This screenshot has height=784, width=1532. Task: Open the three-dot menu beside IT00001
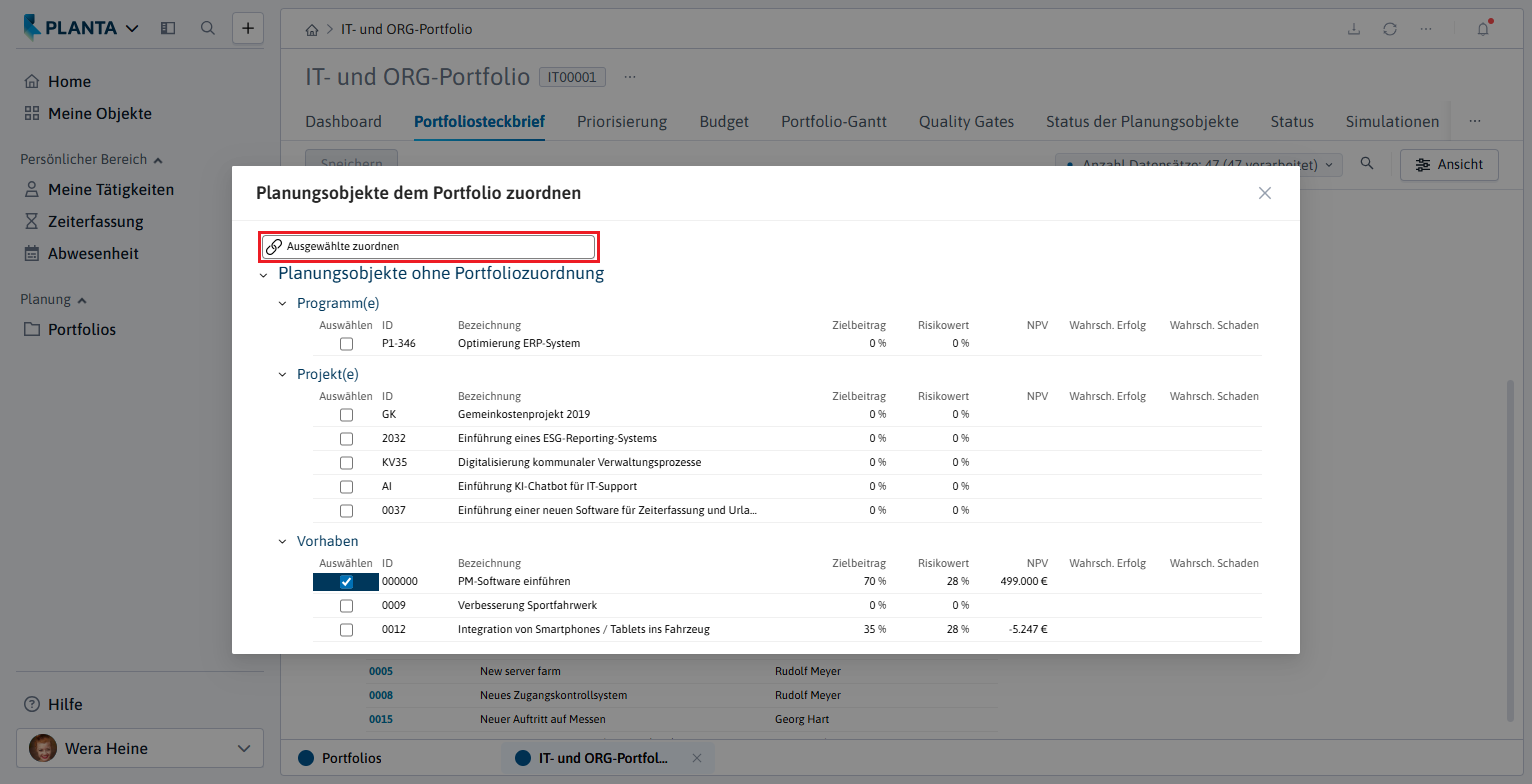[x=630, y=77]
